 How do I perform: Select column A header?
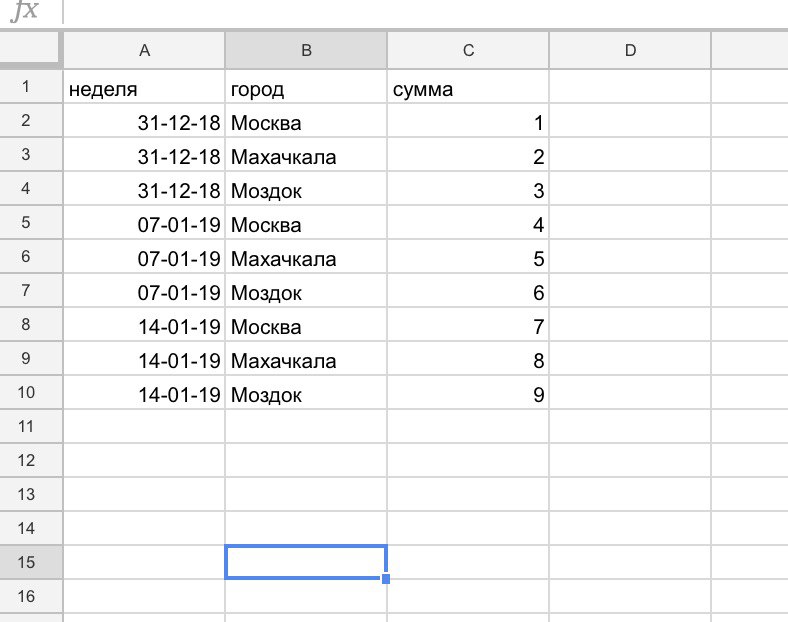(144, 50)
